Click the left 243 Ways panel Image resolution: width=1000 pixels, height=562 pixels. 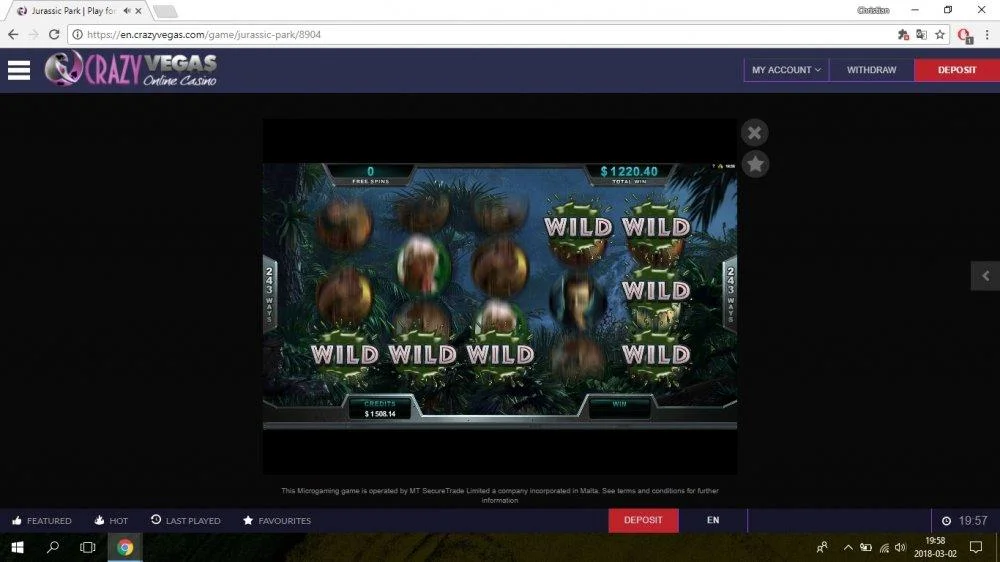[x=270, y=293]
